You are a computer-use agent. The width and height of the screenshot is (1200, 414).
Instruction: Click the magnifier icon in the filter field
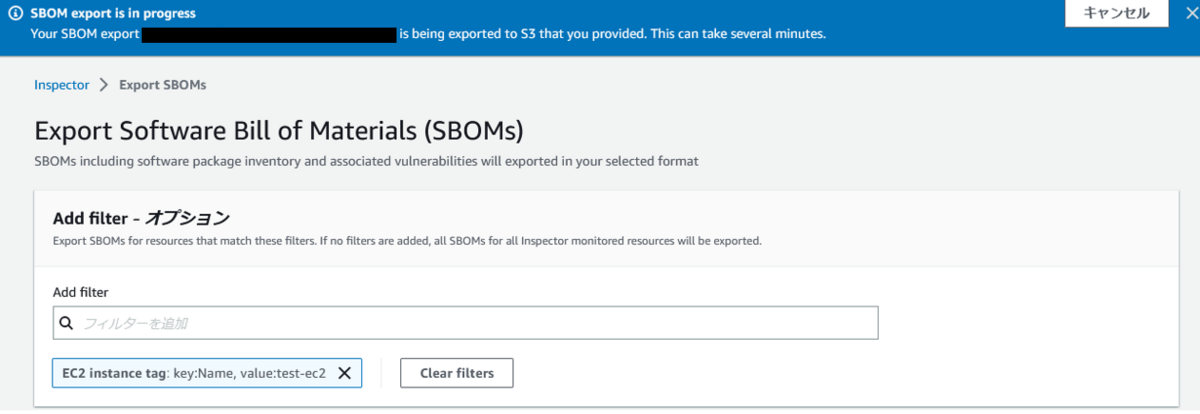pos(67,323)
